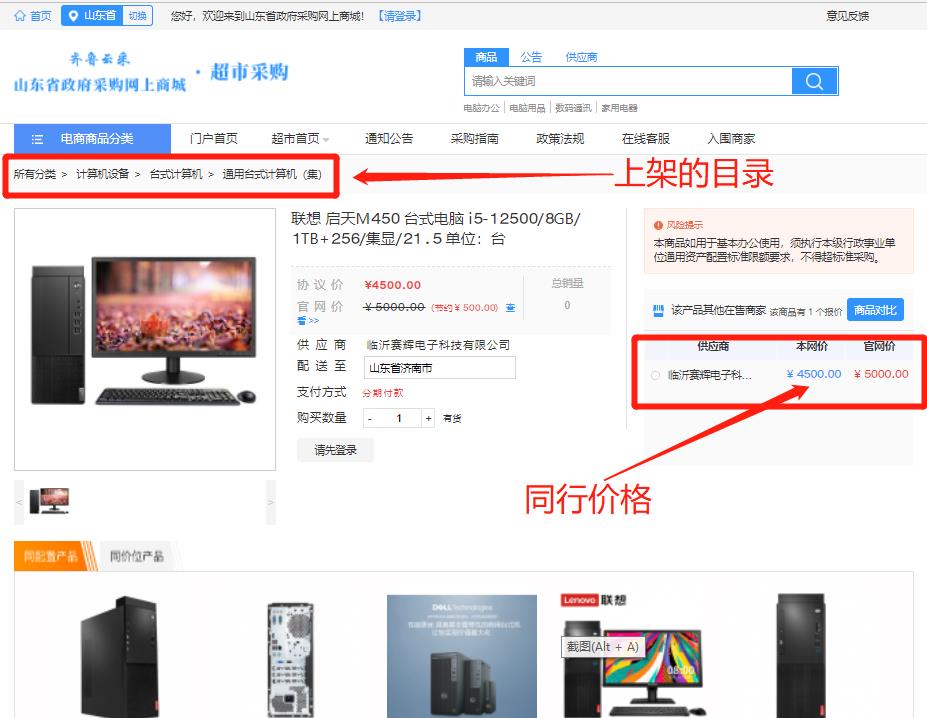This screenshot has height=718, width=927.
Task: Decrease purchase quantity with minus button
Action: point(370,418)
